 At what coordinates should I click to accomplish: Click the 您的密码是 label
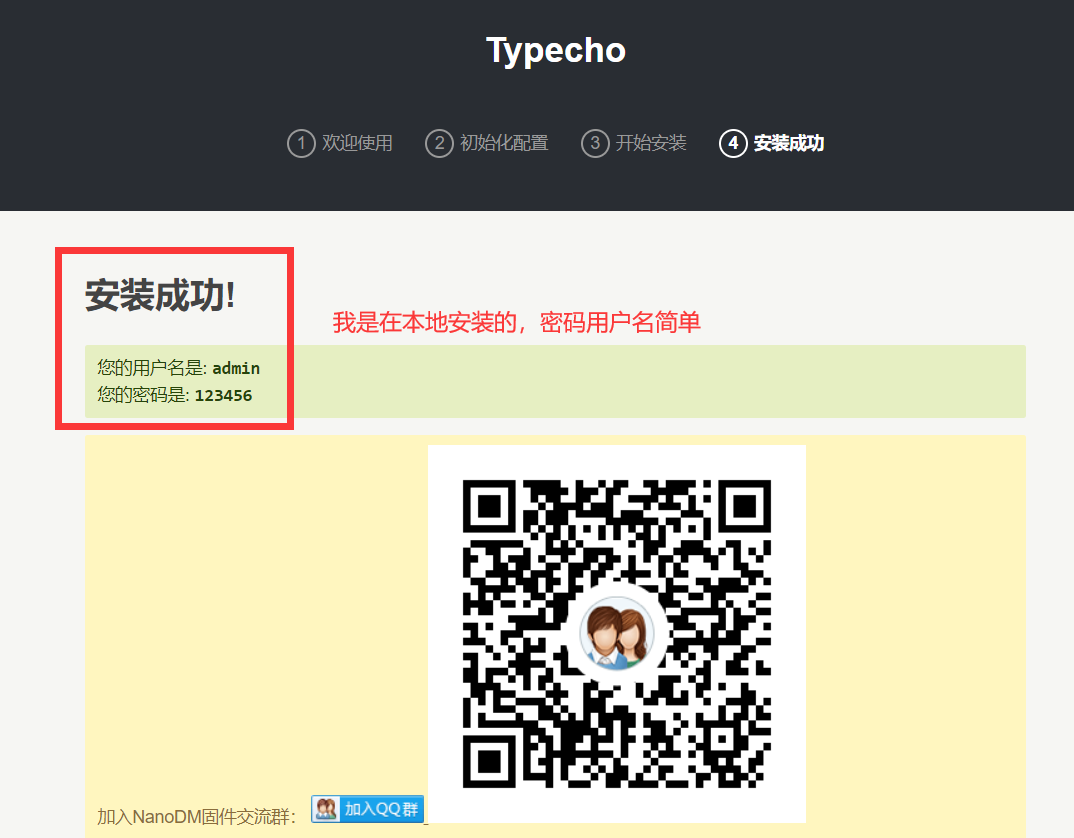pyautogui.click(x=143, y=395)
